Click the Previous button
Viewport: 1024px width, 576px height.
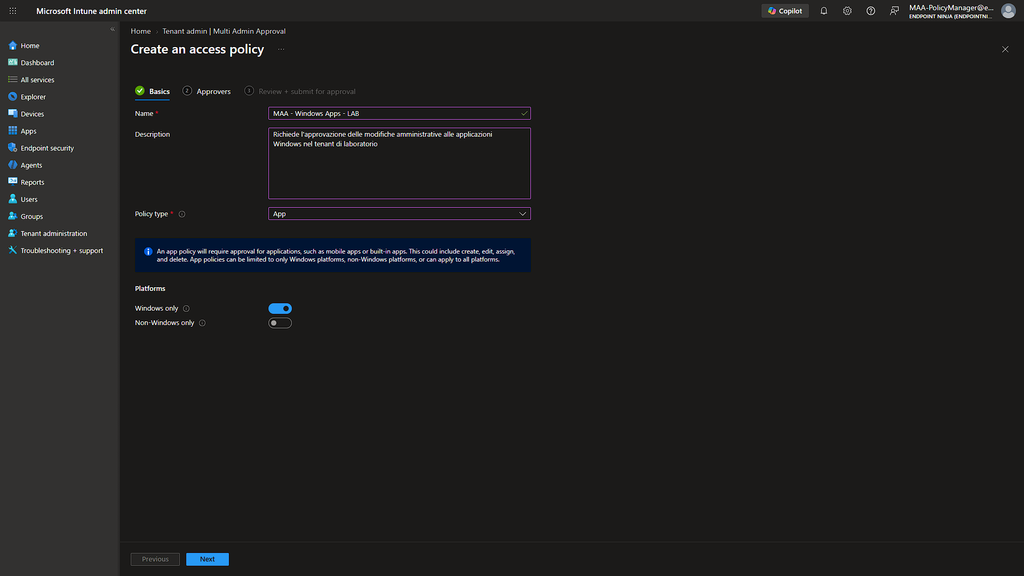tap(155, 559)
